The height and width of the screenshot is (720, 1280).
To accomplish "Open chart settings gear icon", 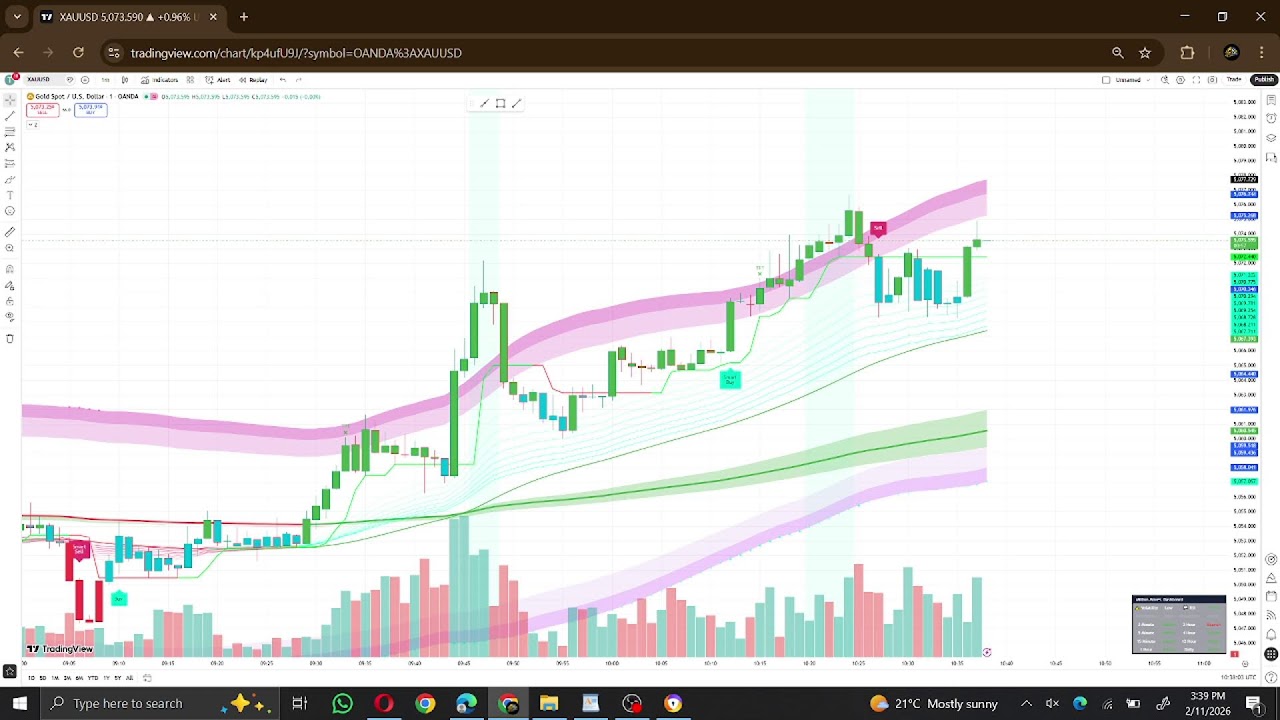I will [x=1180, y=80].
